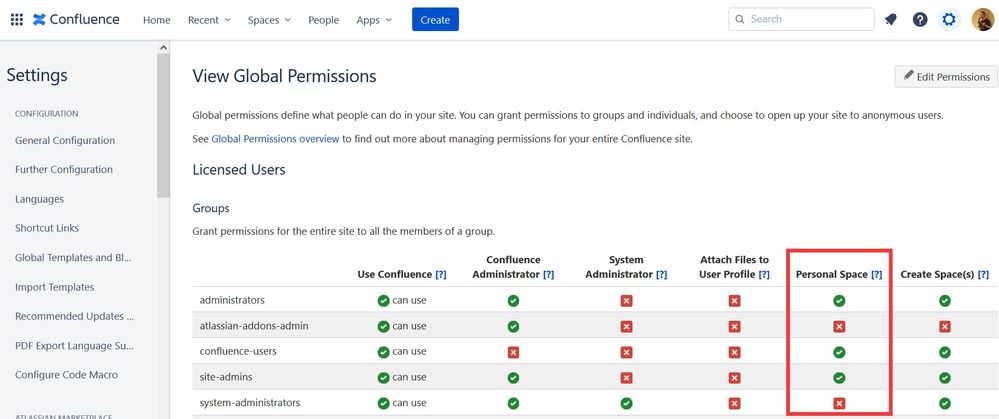Open the app switcher grid icon
The width and height of the screenshot is (999, 419).
point(17,19)
